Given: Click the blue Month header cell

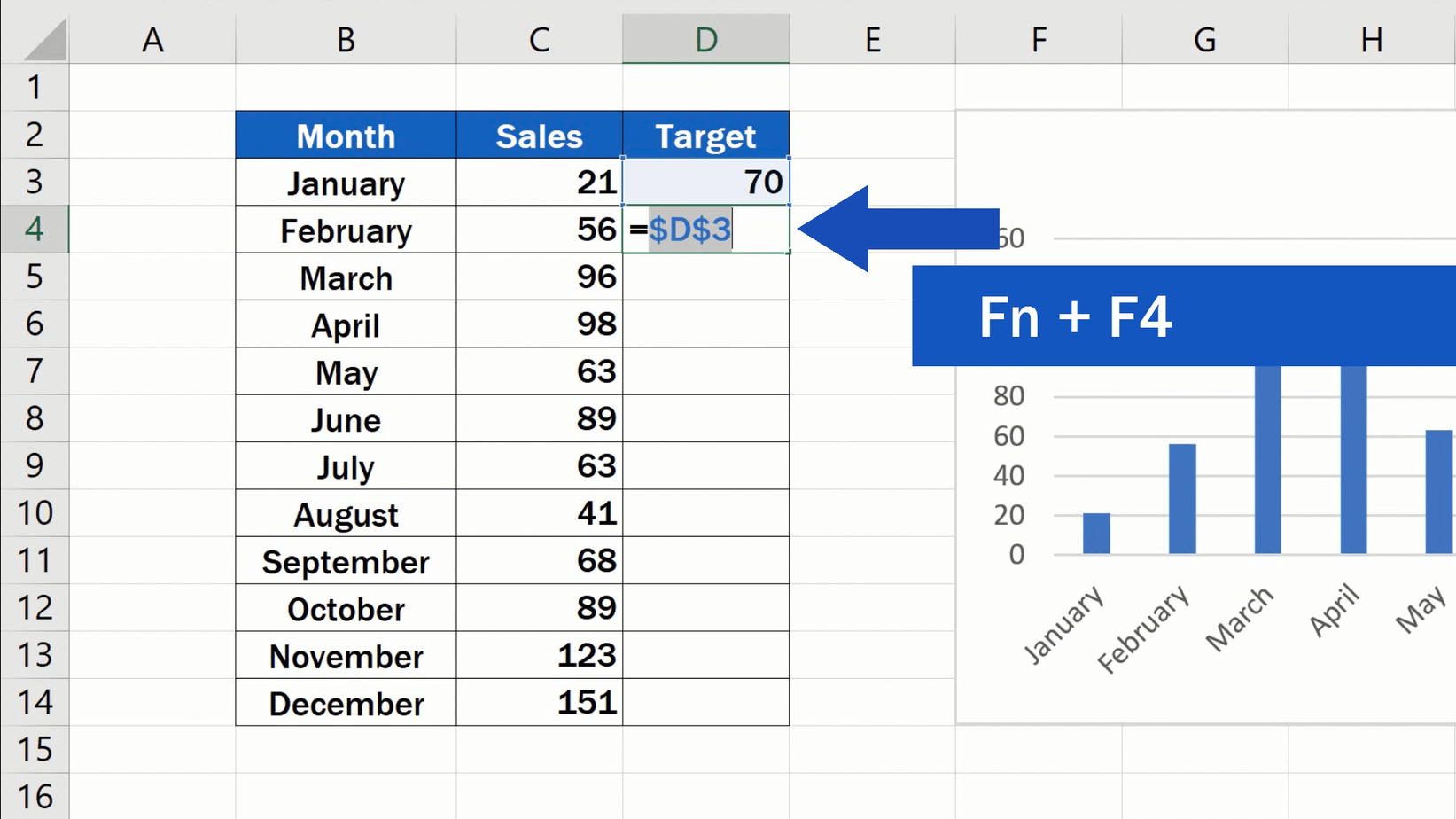Looking at the screenshot, I should click(346, 135).
